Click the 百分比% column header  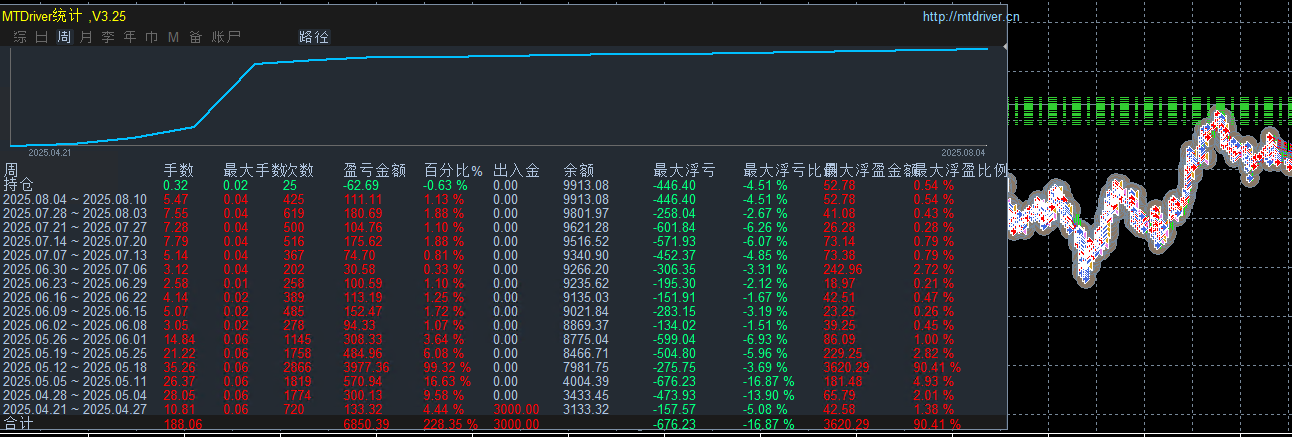(x=452, y=170)
